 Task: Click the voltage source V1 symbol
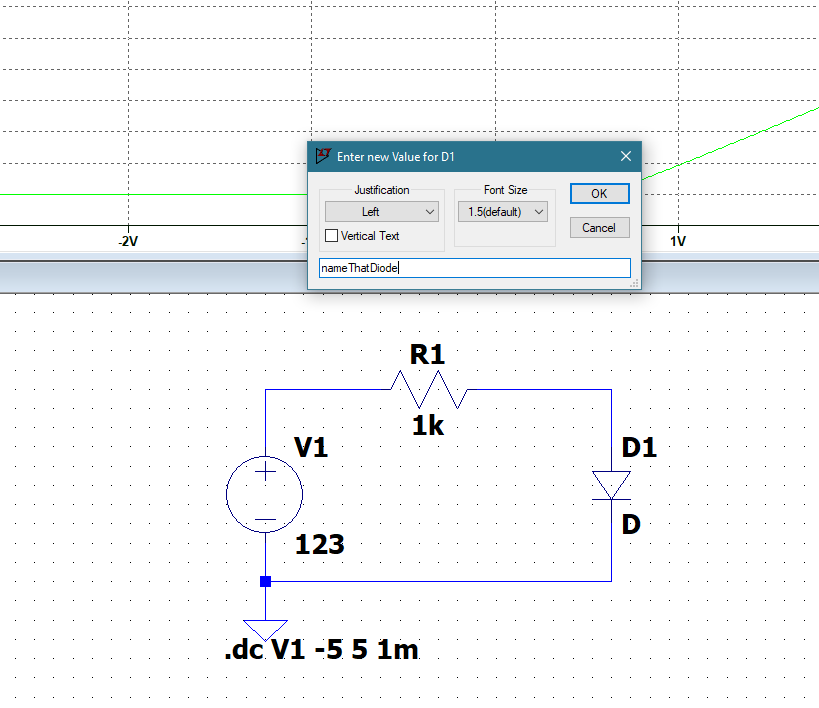click(265, 495)
